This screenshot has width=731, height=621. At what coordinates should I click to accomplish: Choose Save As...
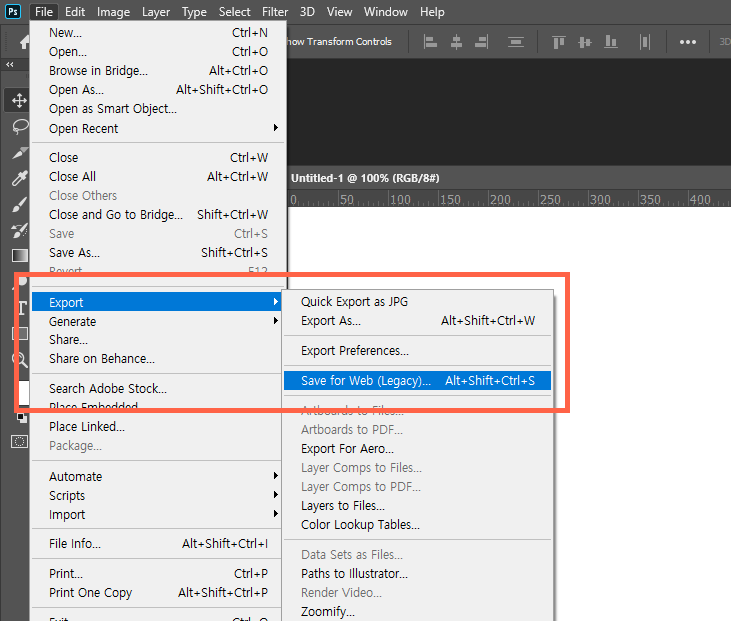pos(159,252)
